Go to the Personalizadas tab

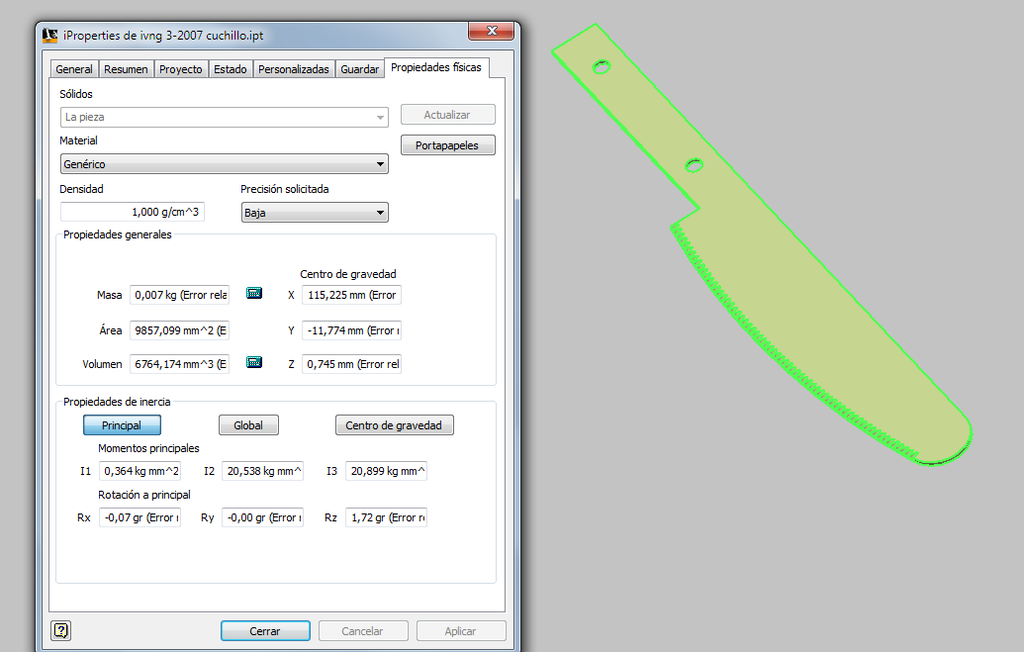tap(293, 69)
